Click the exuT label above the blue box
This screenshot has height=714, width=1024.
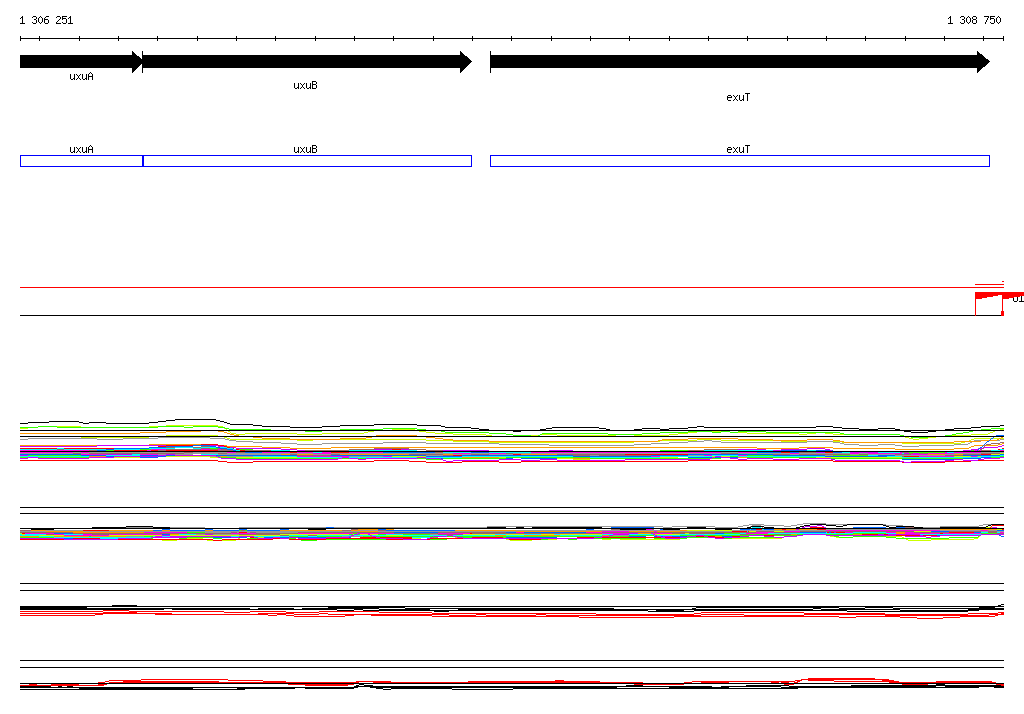[x=738, y=149]
